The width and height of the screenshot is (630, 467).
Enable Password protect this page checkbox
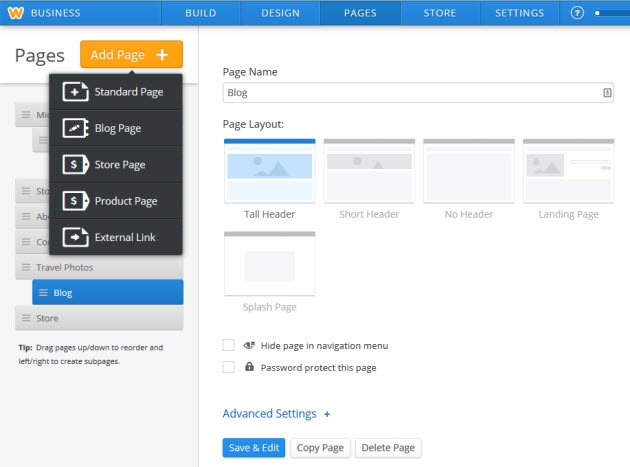pos(229,367)
